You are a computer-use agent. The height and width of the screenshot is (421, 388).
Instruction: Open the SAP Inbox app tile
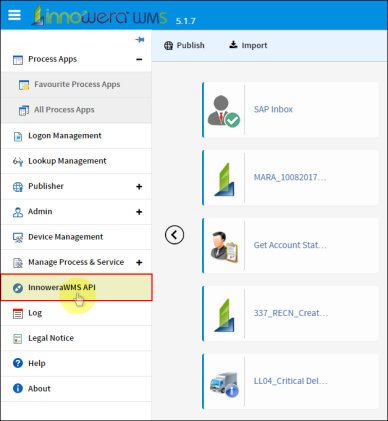290,110
